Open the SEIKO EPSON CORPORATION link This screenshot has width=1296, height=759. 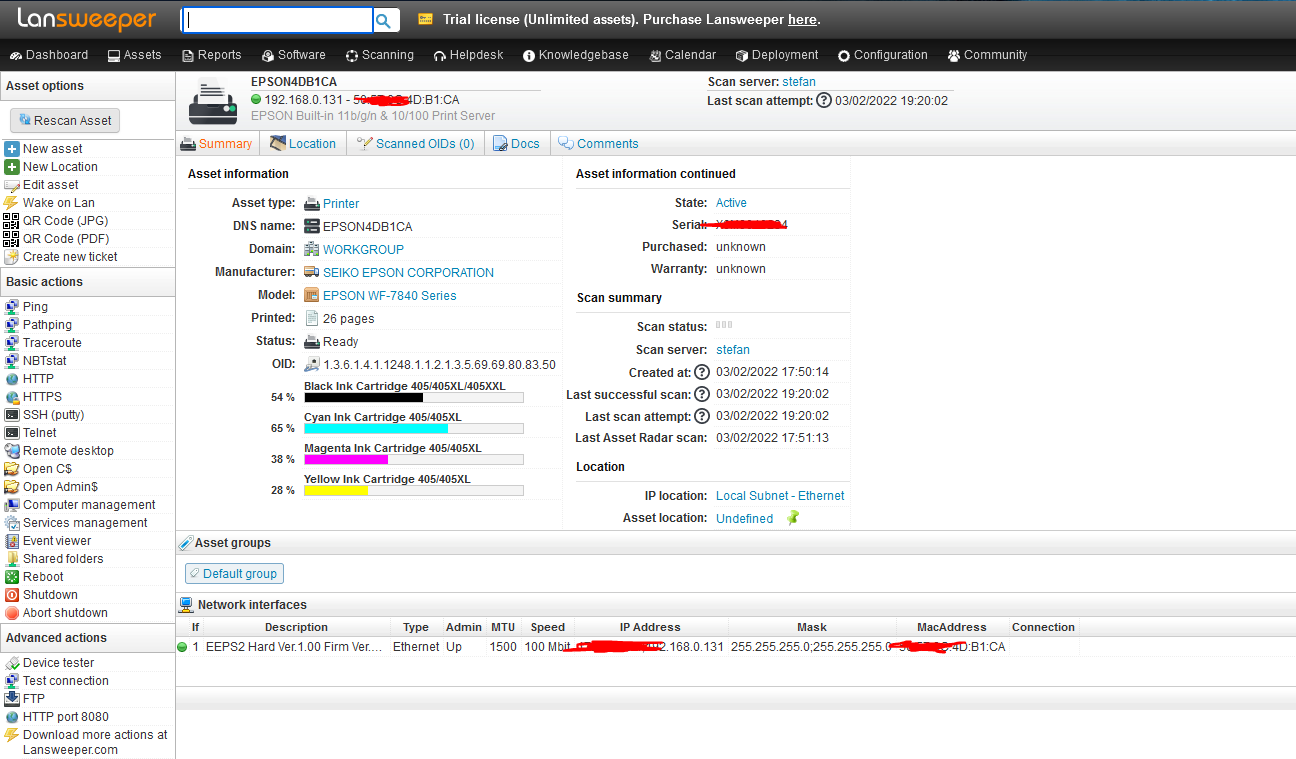point(408,272)
